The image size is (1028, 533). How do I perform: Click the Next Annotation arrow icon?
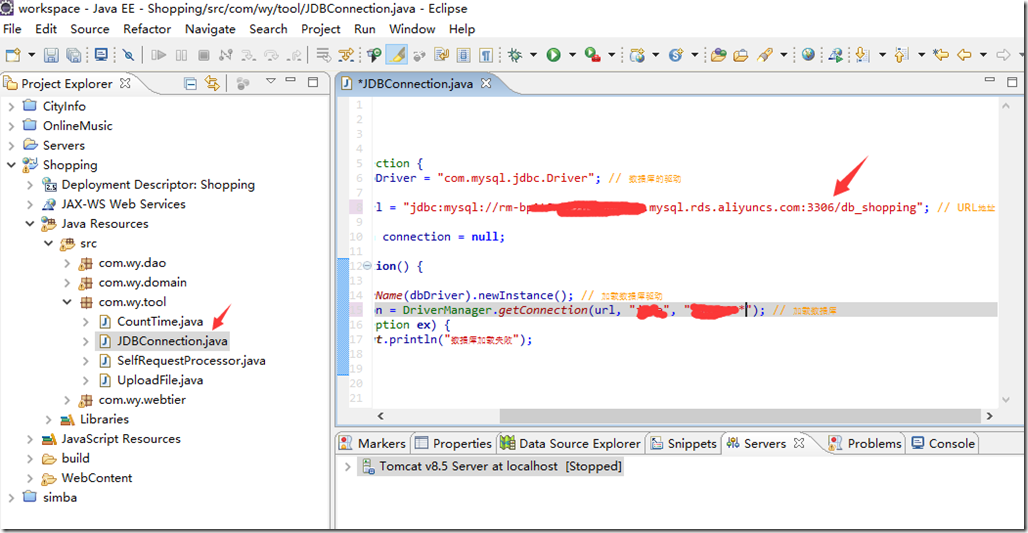(863, 55)
